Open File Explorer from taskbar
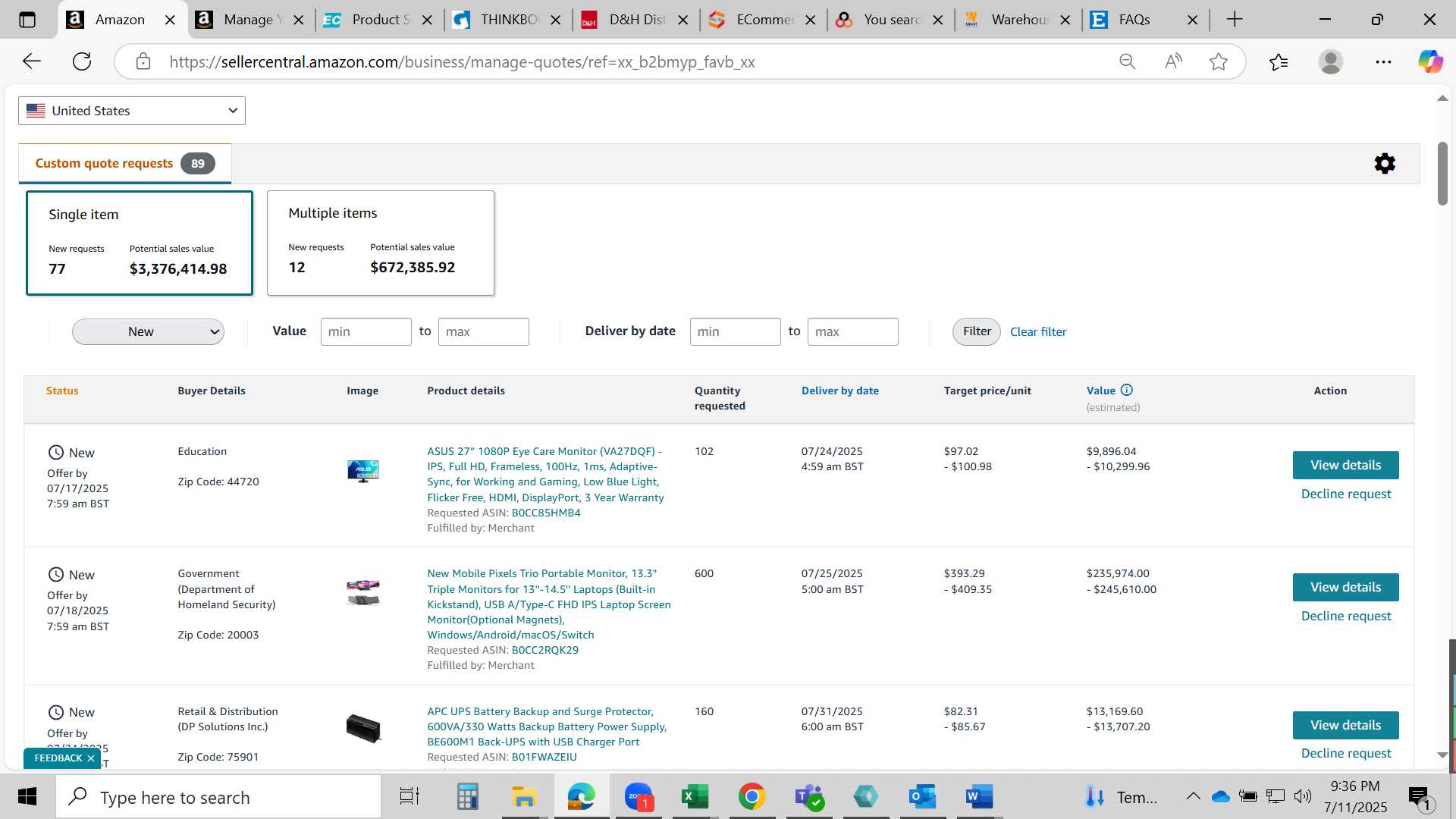 click(524, 797)
